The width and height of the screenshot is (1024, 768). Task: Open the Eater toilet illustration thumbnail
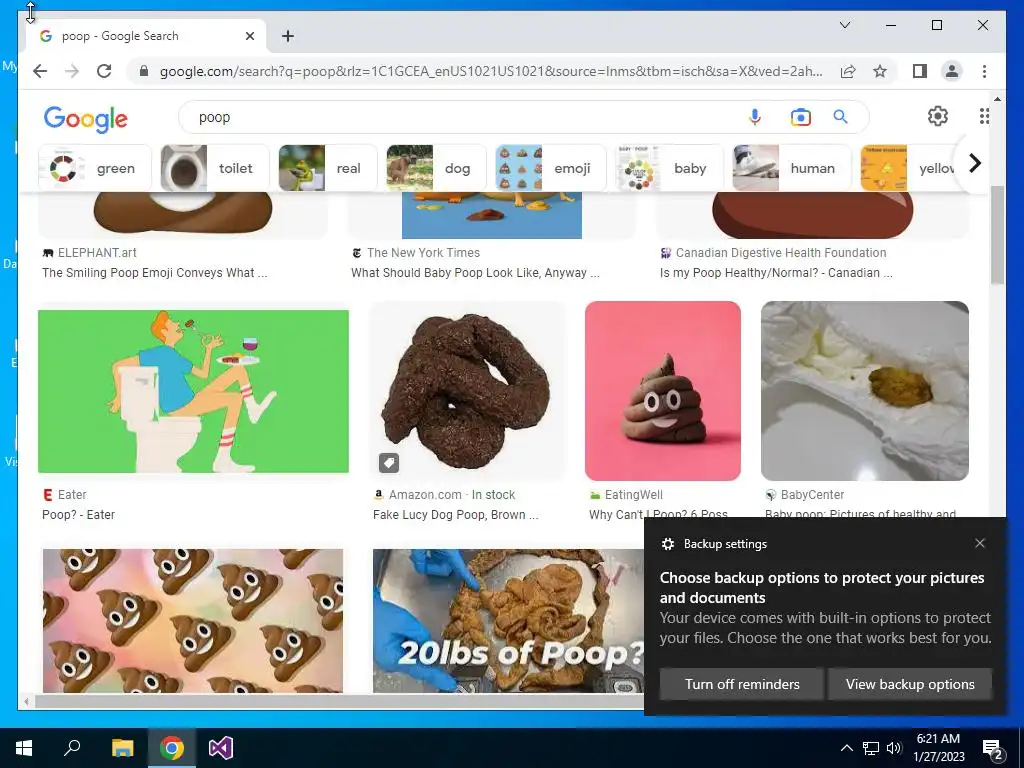193,391
